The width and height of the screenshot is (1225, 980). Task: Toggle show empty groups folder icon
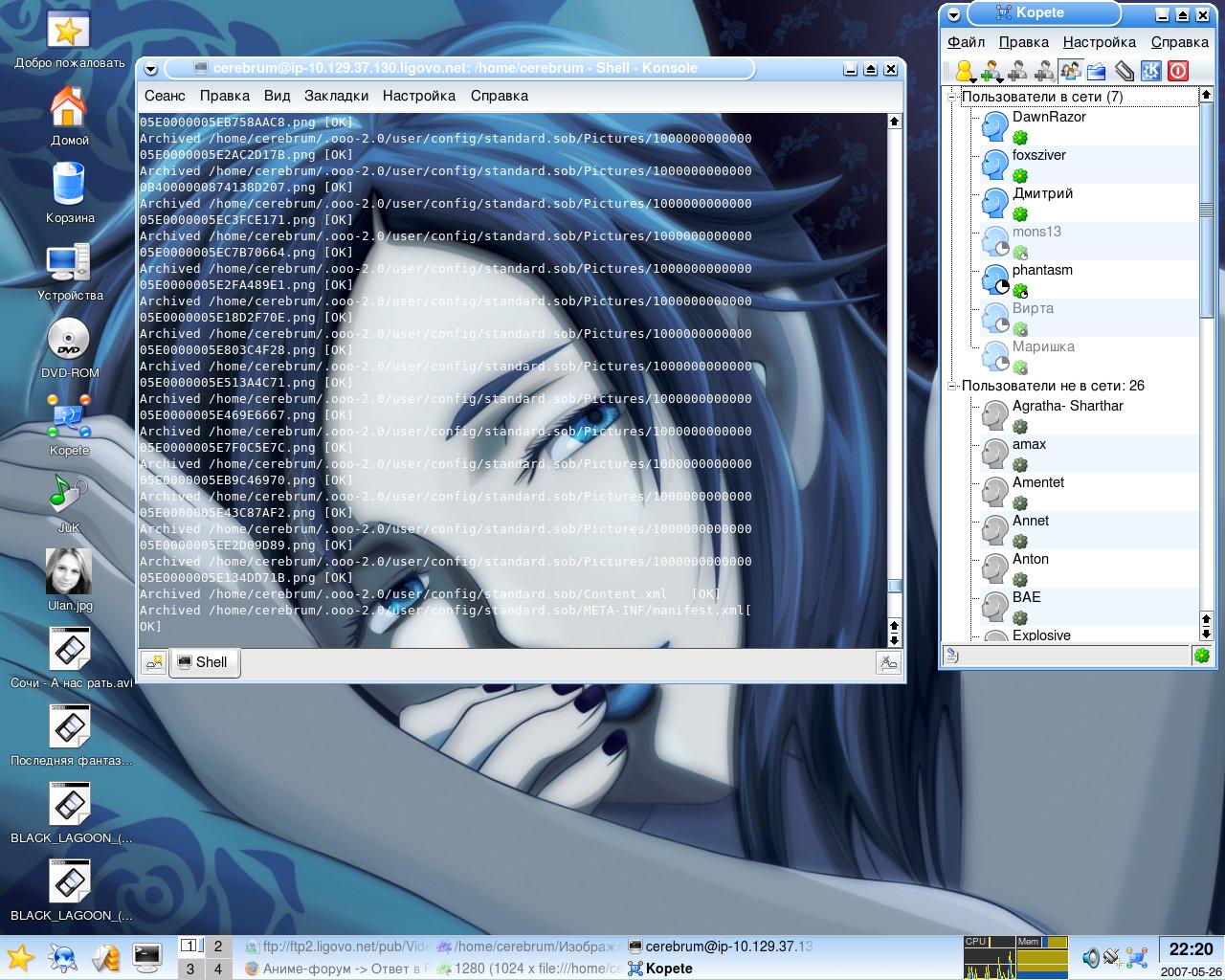coord(1097,71)
